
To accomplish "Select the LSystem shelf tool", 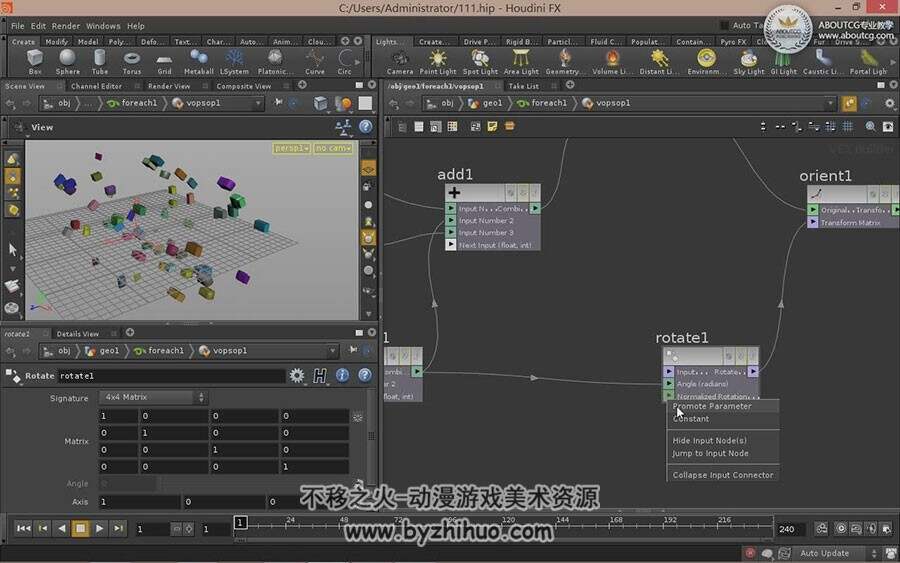I will point(234,61).
